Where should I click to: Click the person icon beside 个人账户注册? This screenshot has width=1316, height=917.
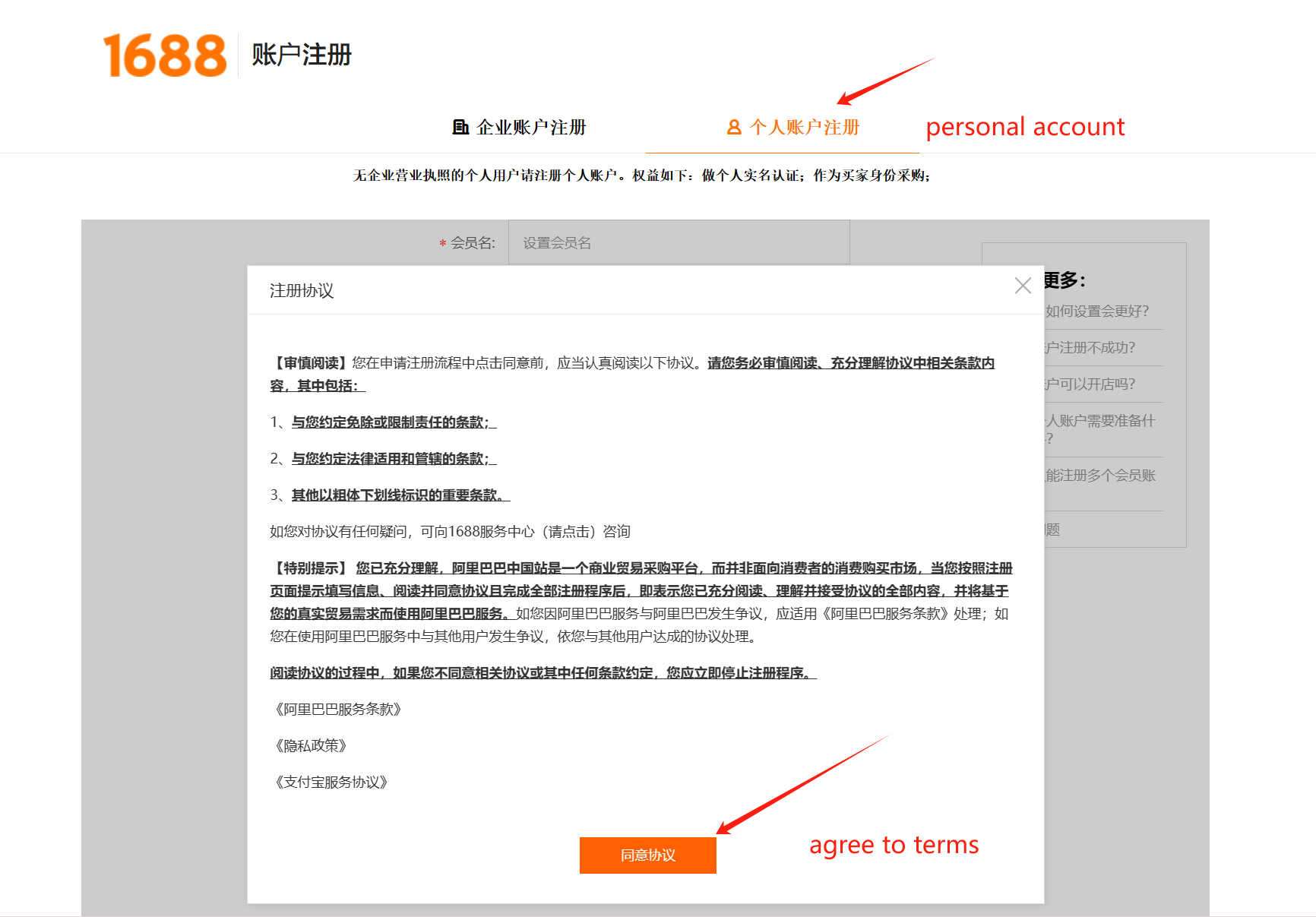[x=734, y=128]
